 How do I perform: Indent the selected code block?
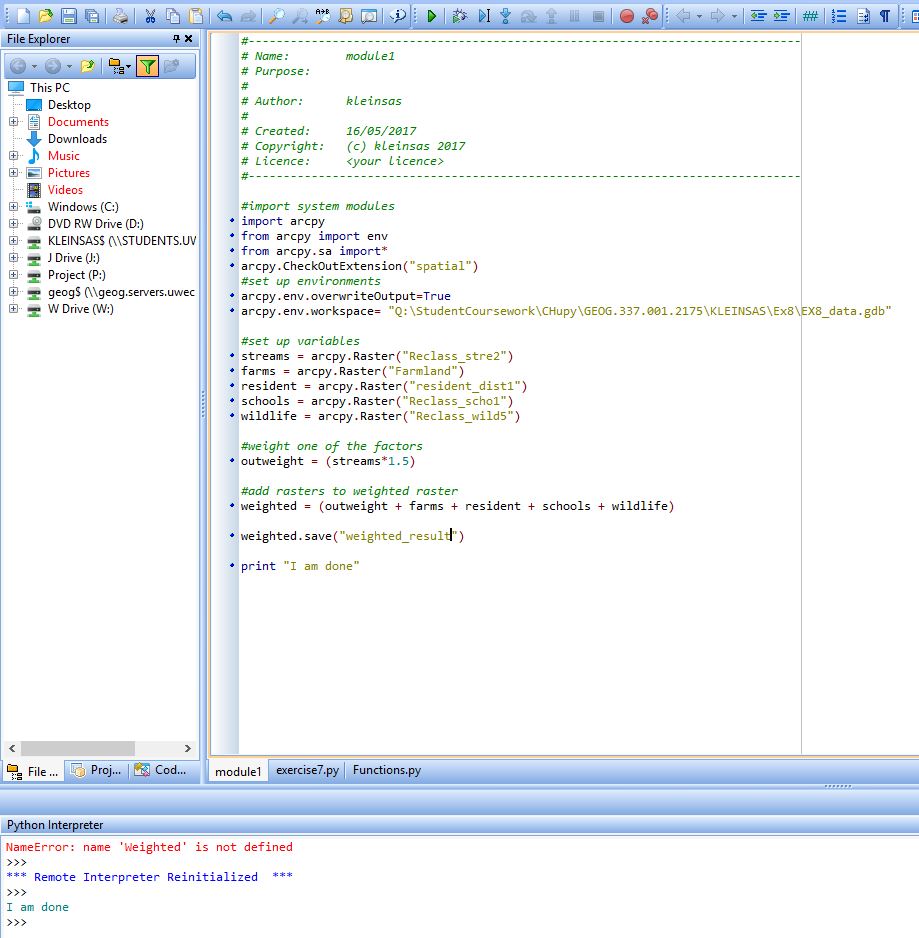point(781,16)
